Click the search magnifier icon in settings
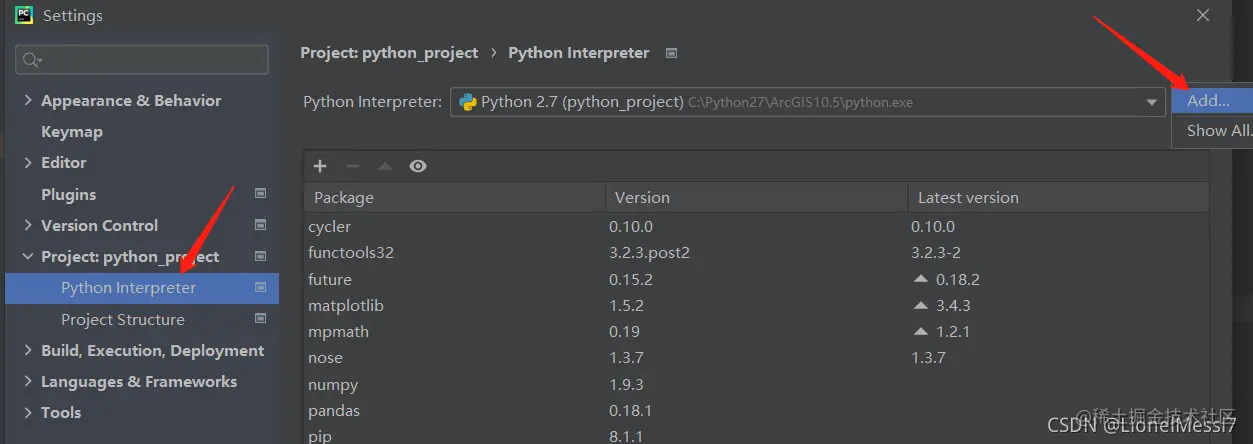The image size is (1253, 444). point(31,60)
